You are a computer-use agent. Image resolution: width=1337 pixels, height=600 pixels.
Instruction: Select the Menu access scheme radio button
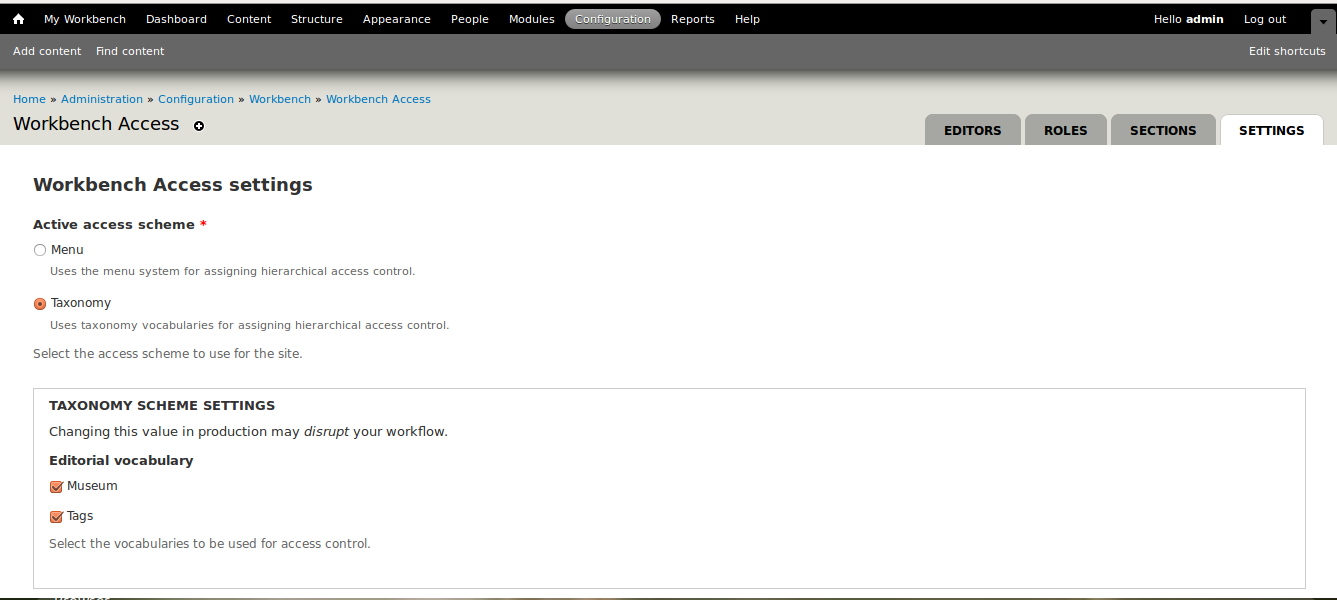pos(40,250)
